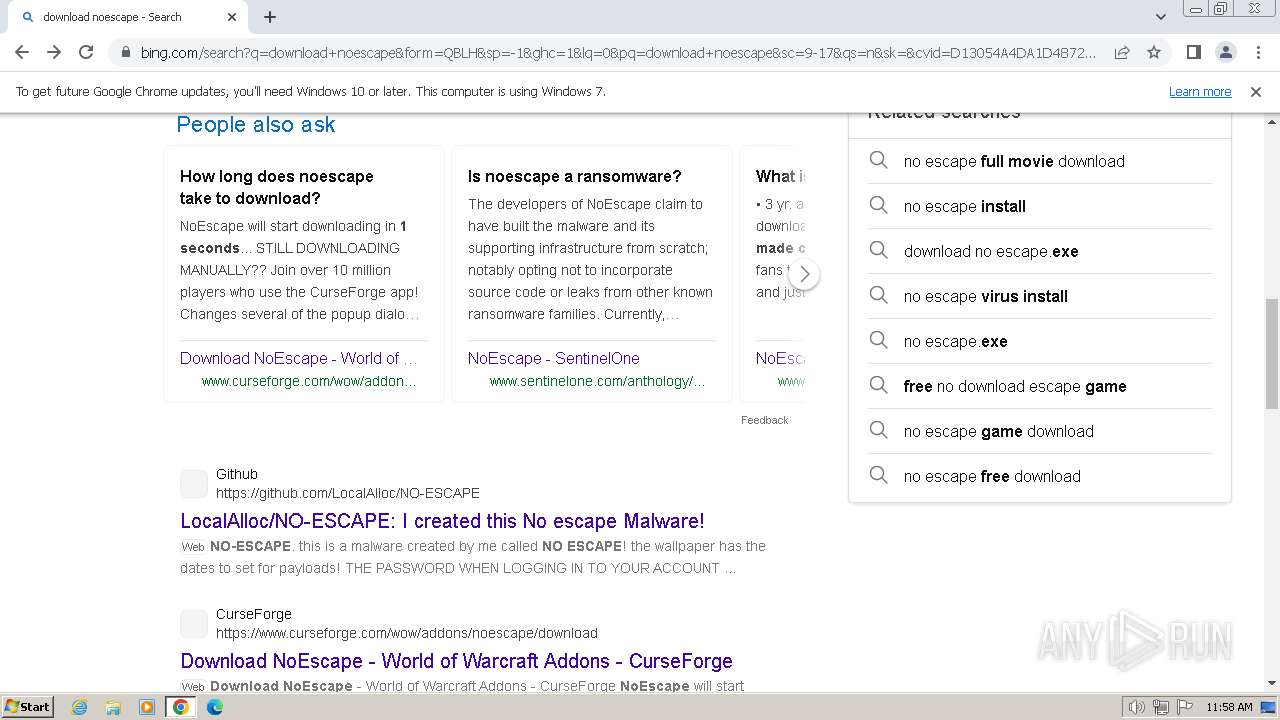
Task: Select the 'download noescape - Search' tab
Action: click(128, 17)
